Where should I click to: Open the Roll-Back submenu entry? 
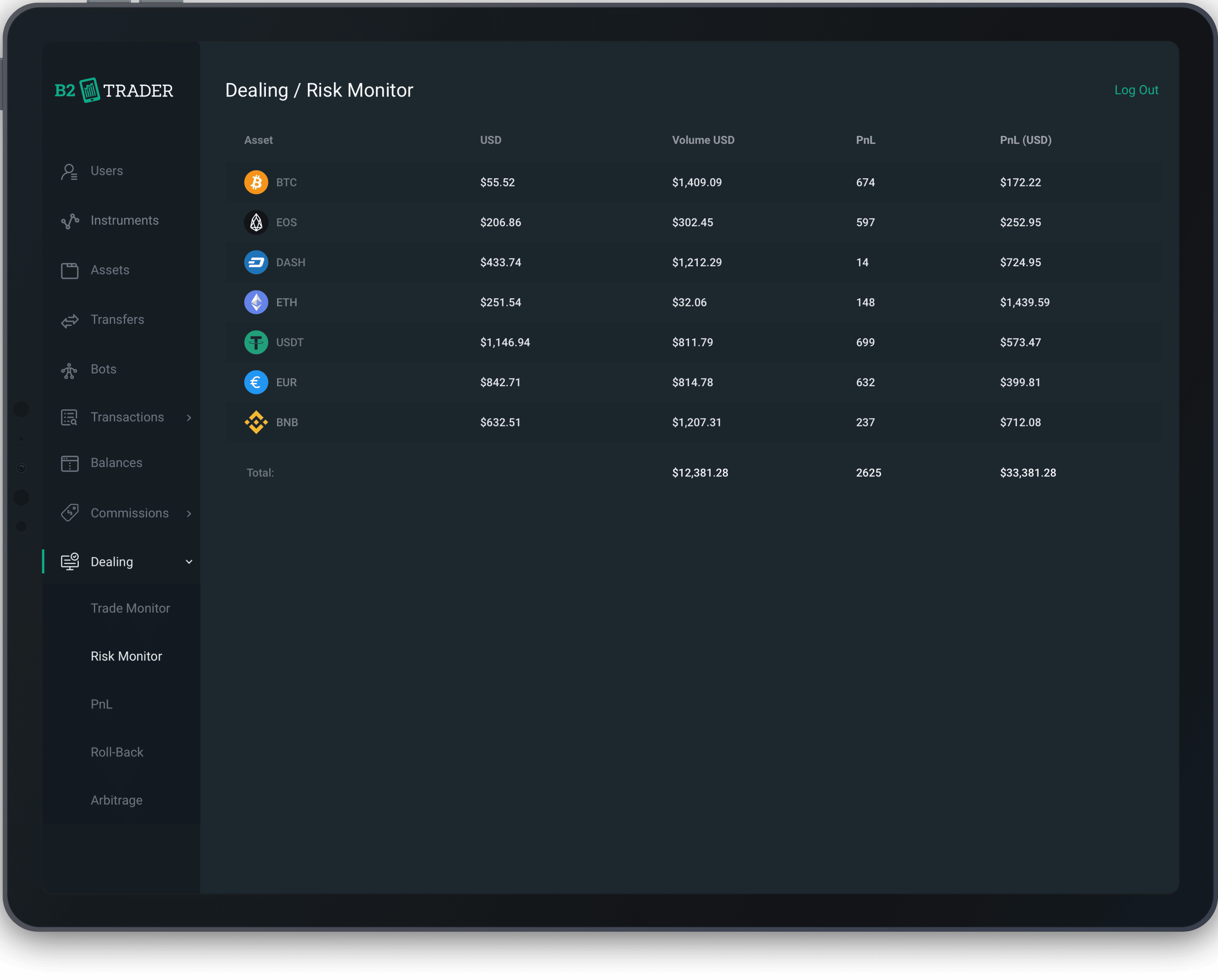117,752
